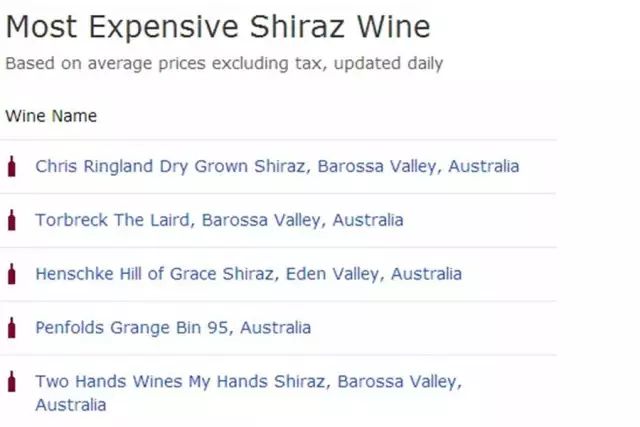Select the bottle icon next to Two Hands Wines

(x=12, y=381)
